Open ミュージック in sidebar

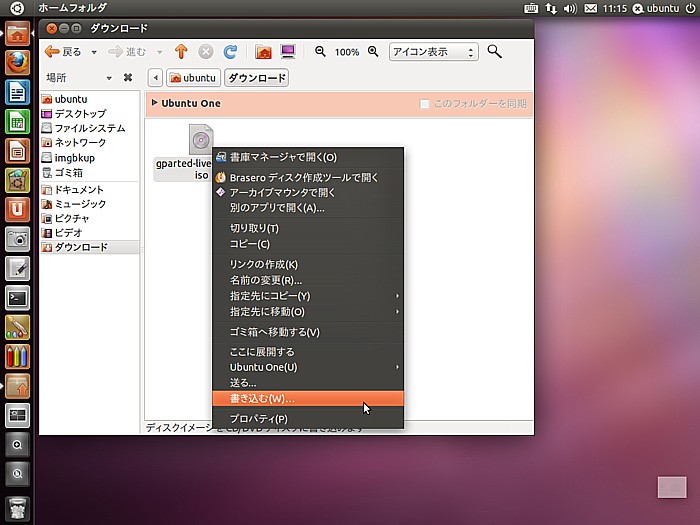(90, 204)
